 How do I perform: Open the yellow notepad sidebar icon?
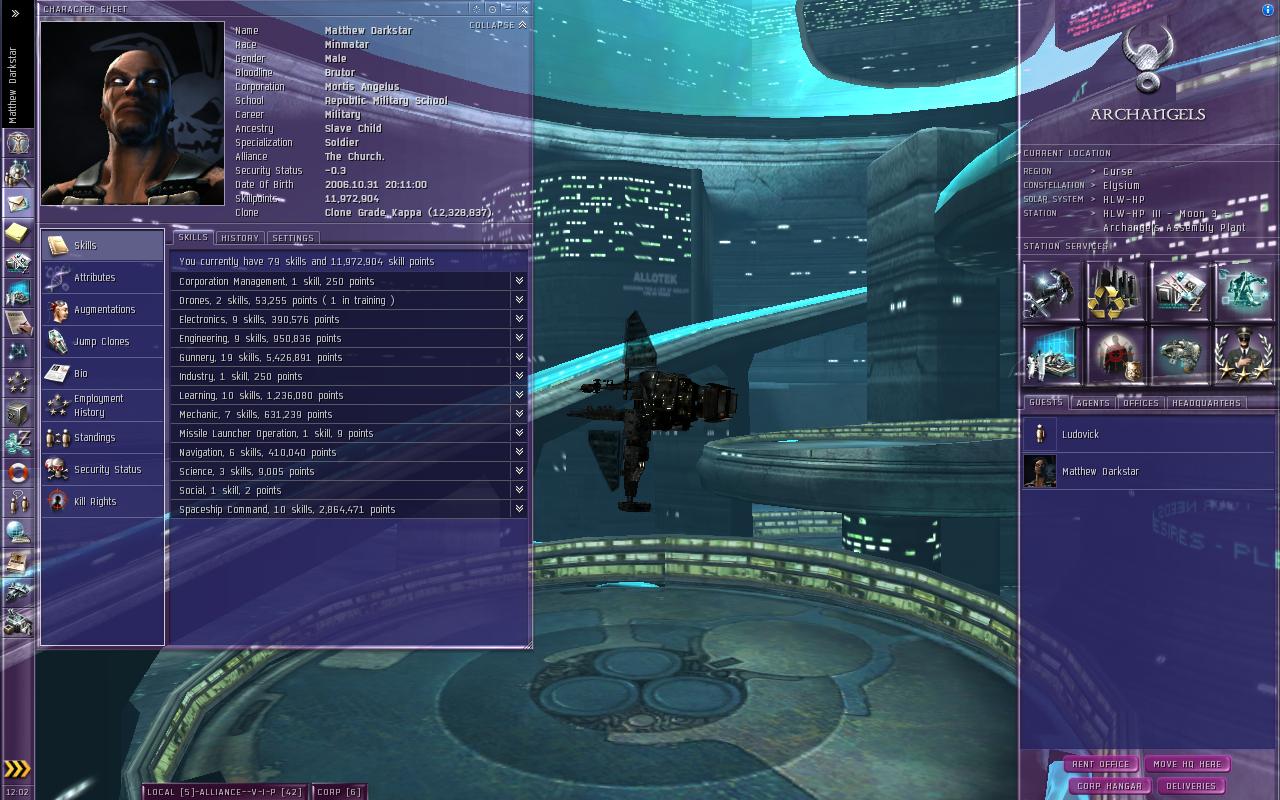point(18,233)
